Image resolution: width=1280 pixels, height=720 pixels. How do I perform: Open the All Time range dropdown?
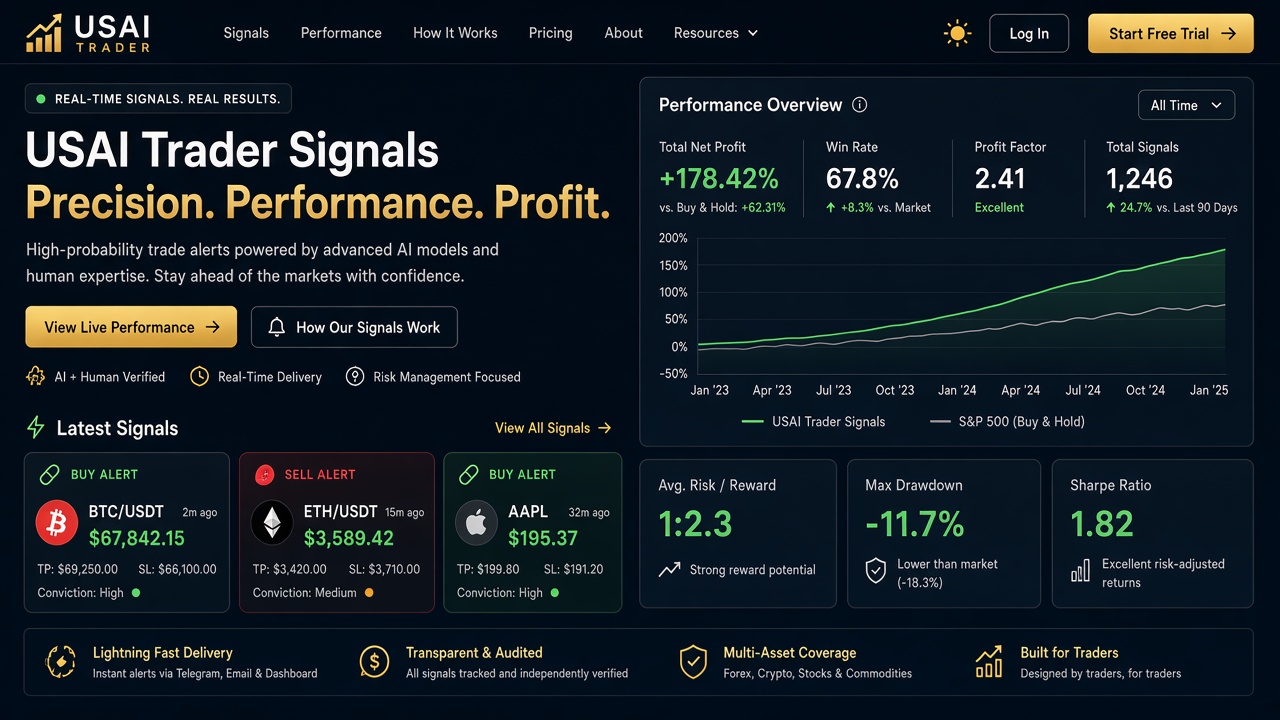click(1186, 105)
